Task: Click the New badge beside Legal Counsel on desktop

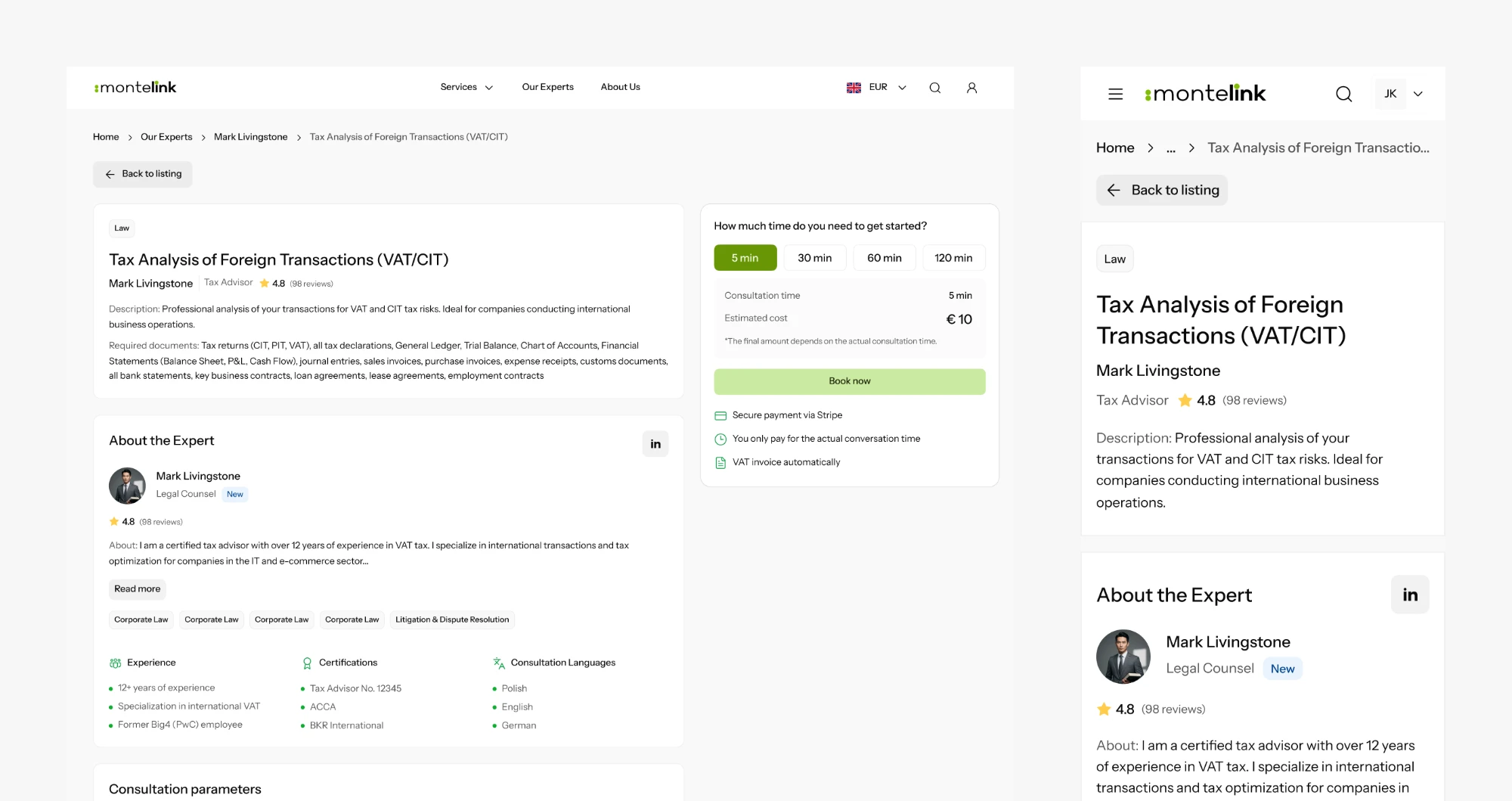Action: point(235,495)
